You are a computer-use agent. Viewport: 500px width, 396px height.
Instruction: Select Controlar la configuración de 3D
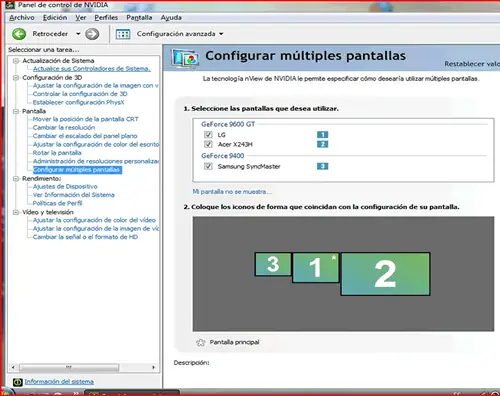tap(80, 94)
